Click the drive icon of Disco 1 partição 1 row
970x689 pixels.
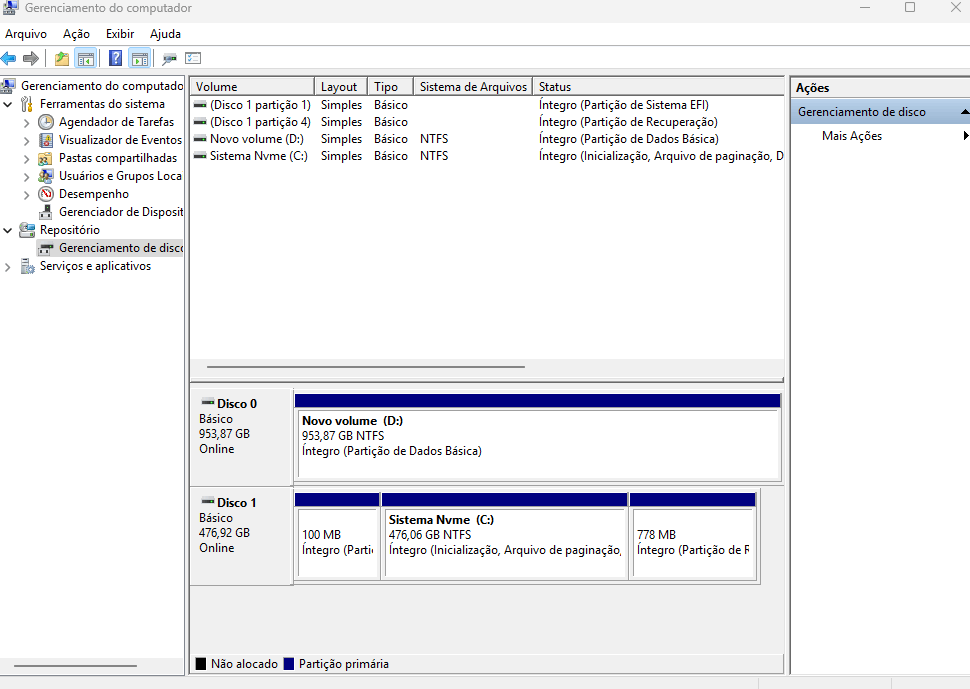[x=200, y=105]
